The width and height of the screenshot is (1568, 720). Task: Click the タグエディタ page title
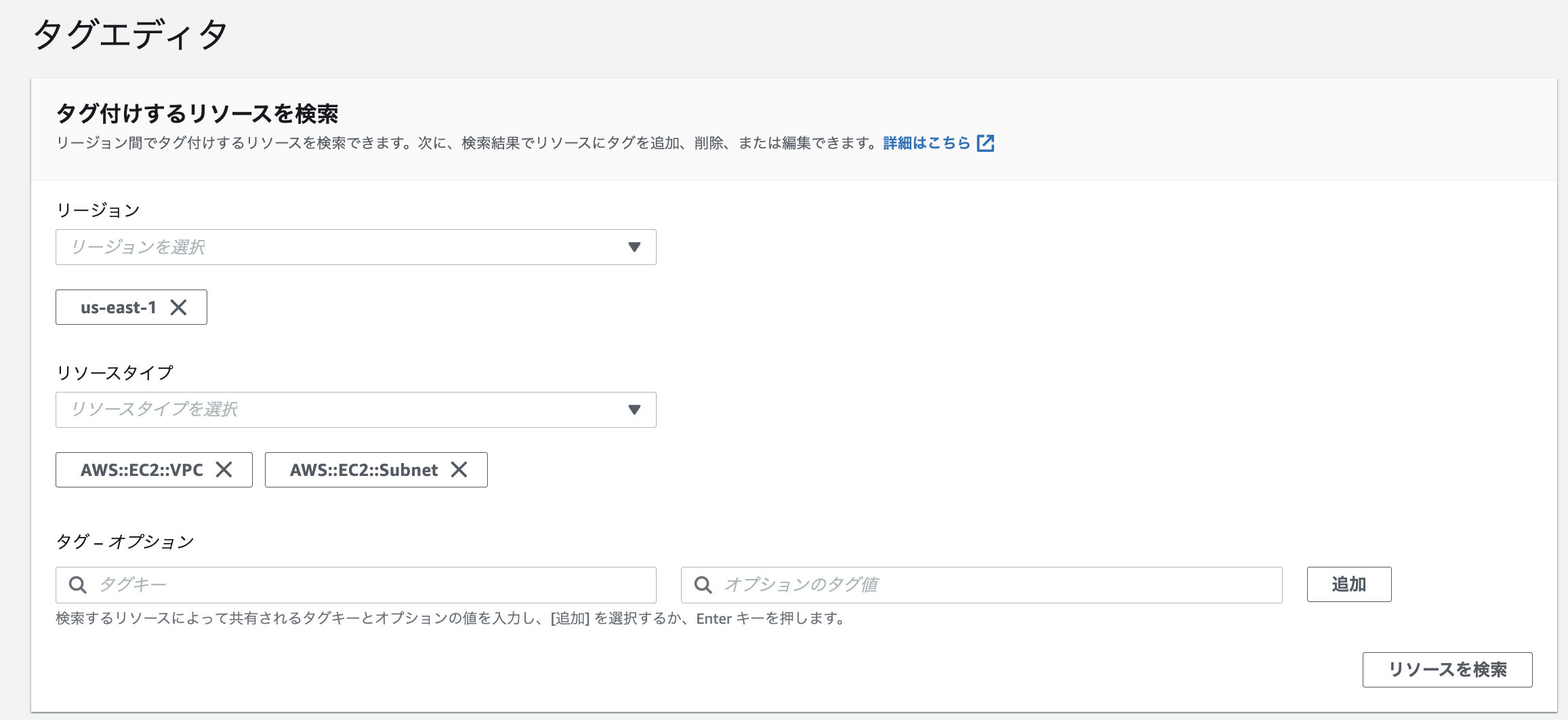click(130, 34)
